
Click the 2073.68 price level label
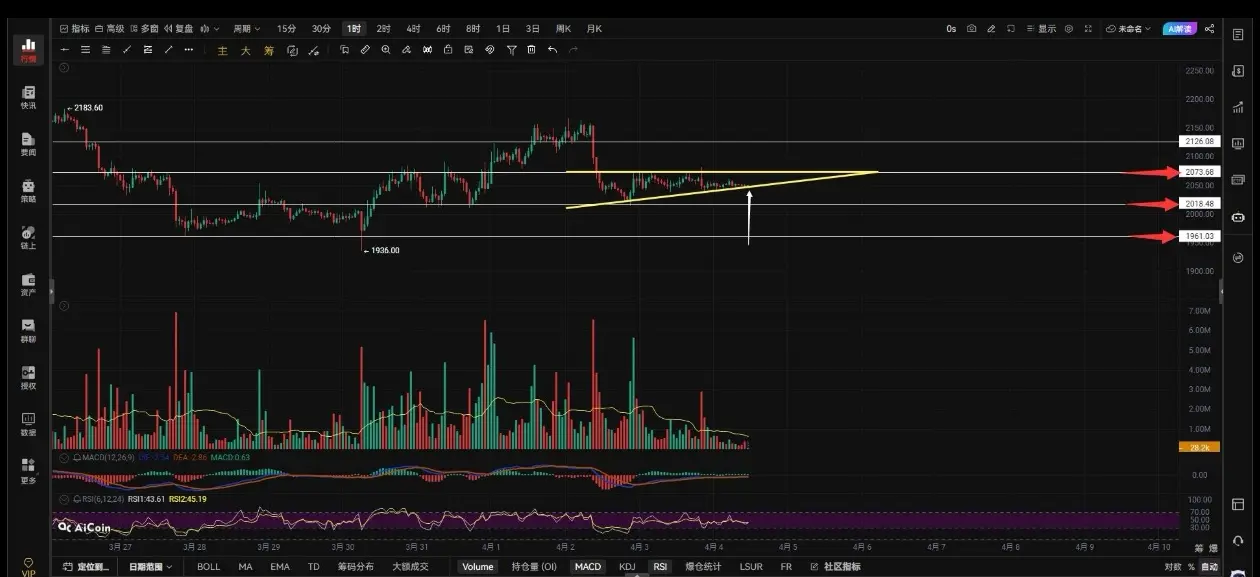[x=1200, y=172]
